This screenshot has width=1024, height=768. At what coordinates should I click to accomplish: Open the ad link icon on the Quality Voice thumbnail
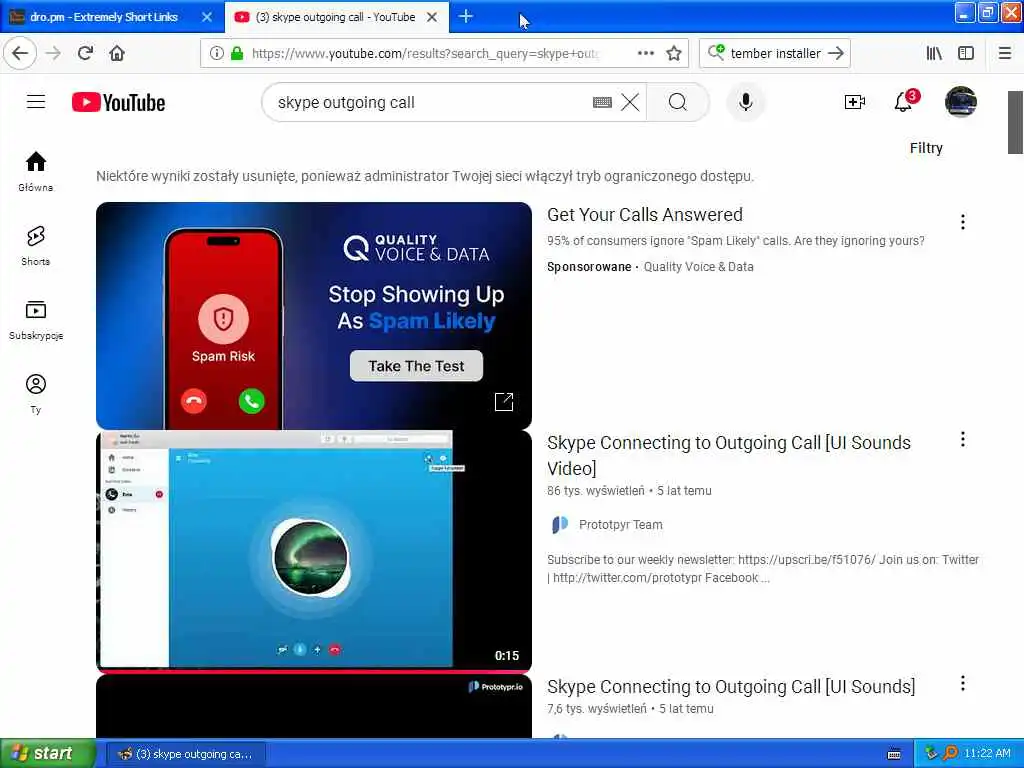[504, 402]
